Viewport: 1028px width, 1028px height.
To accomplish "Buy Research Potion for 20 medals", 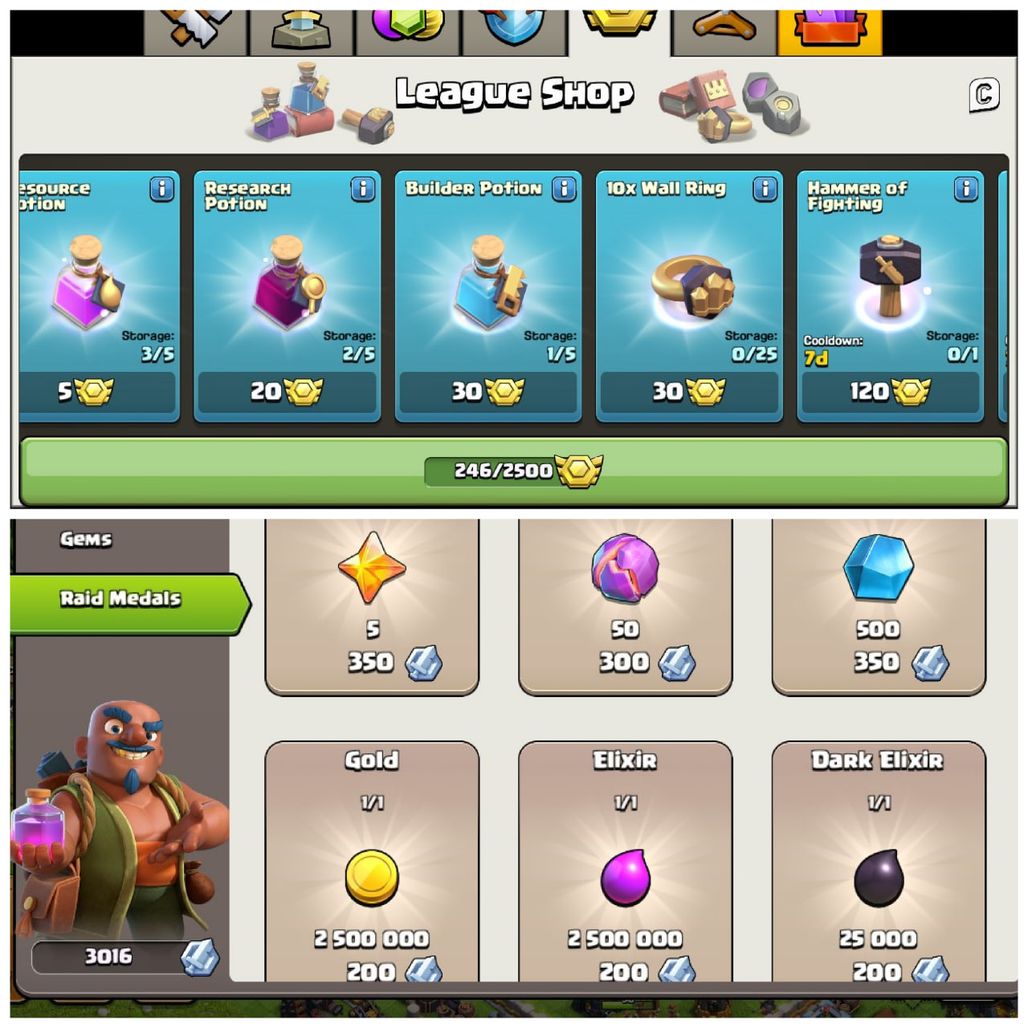I will click(287, 392).
